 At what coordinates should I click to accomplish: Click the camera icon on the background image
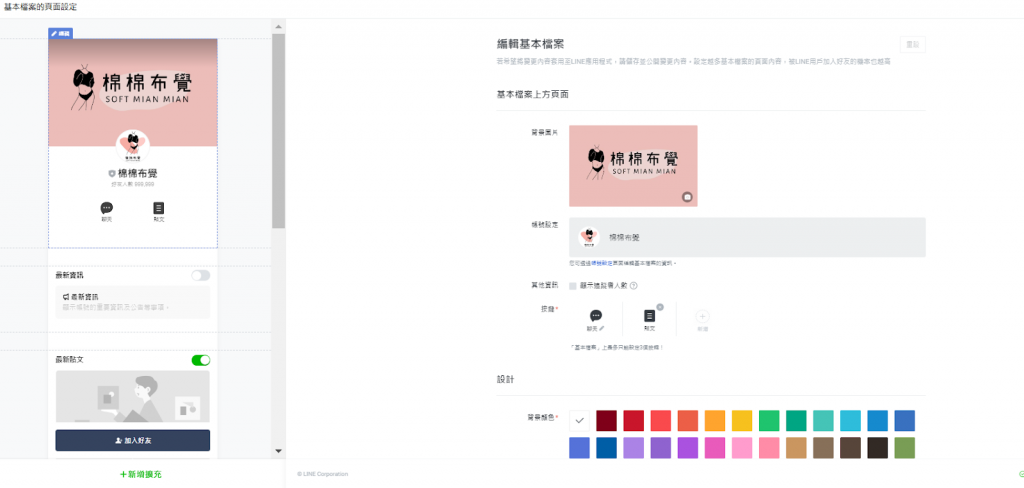[687, 197]
